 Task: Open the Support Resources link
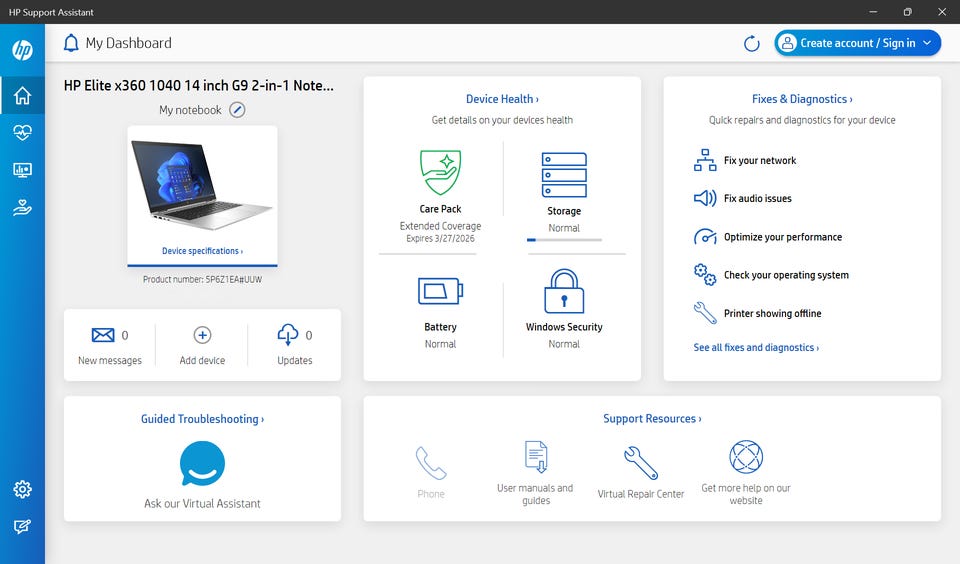652,419
